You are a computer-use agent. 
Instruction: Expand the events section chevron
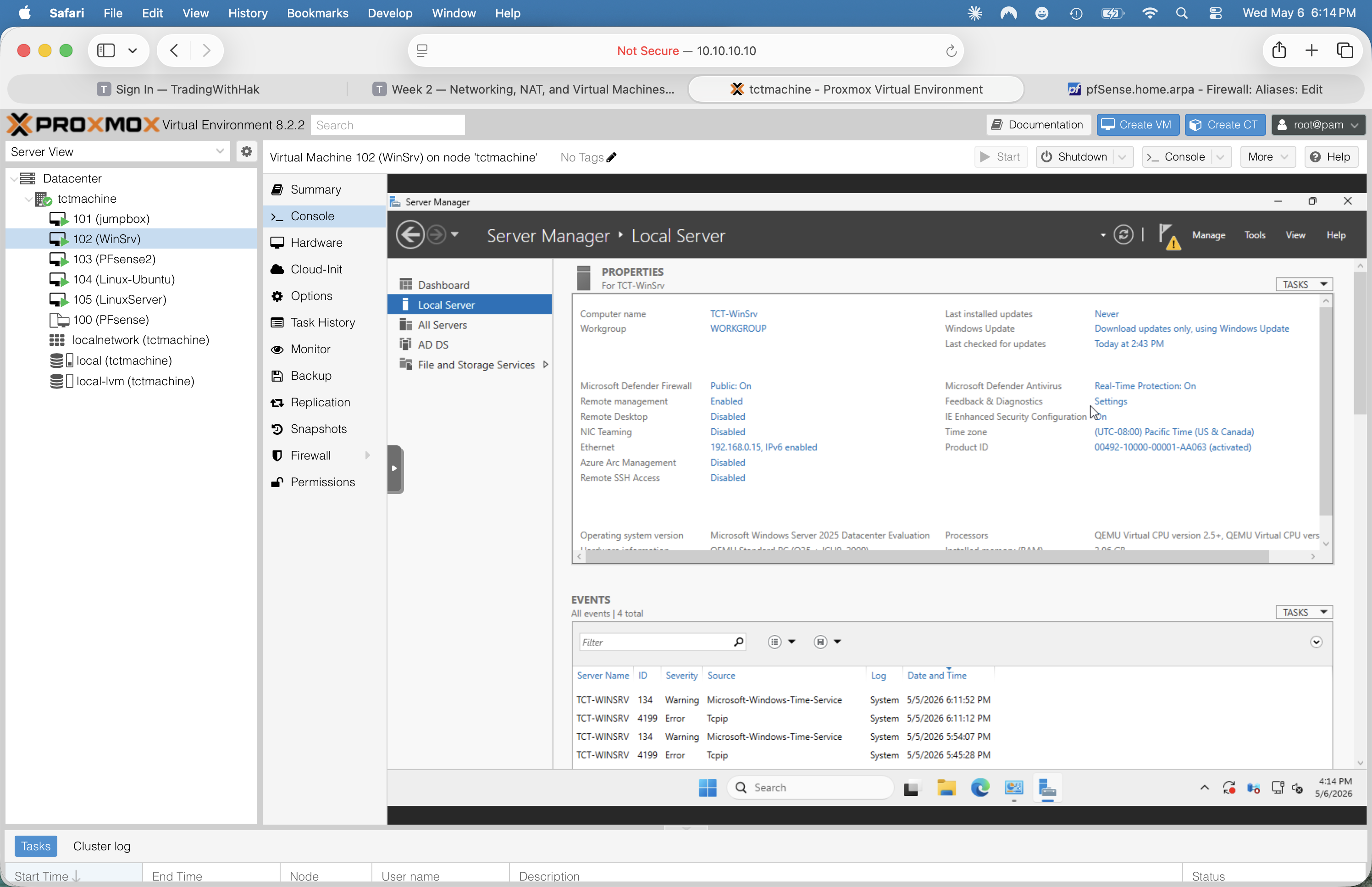[1316, 642]
